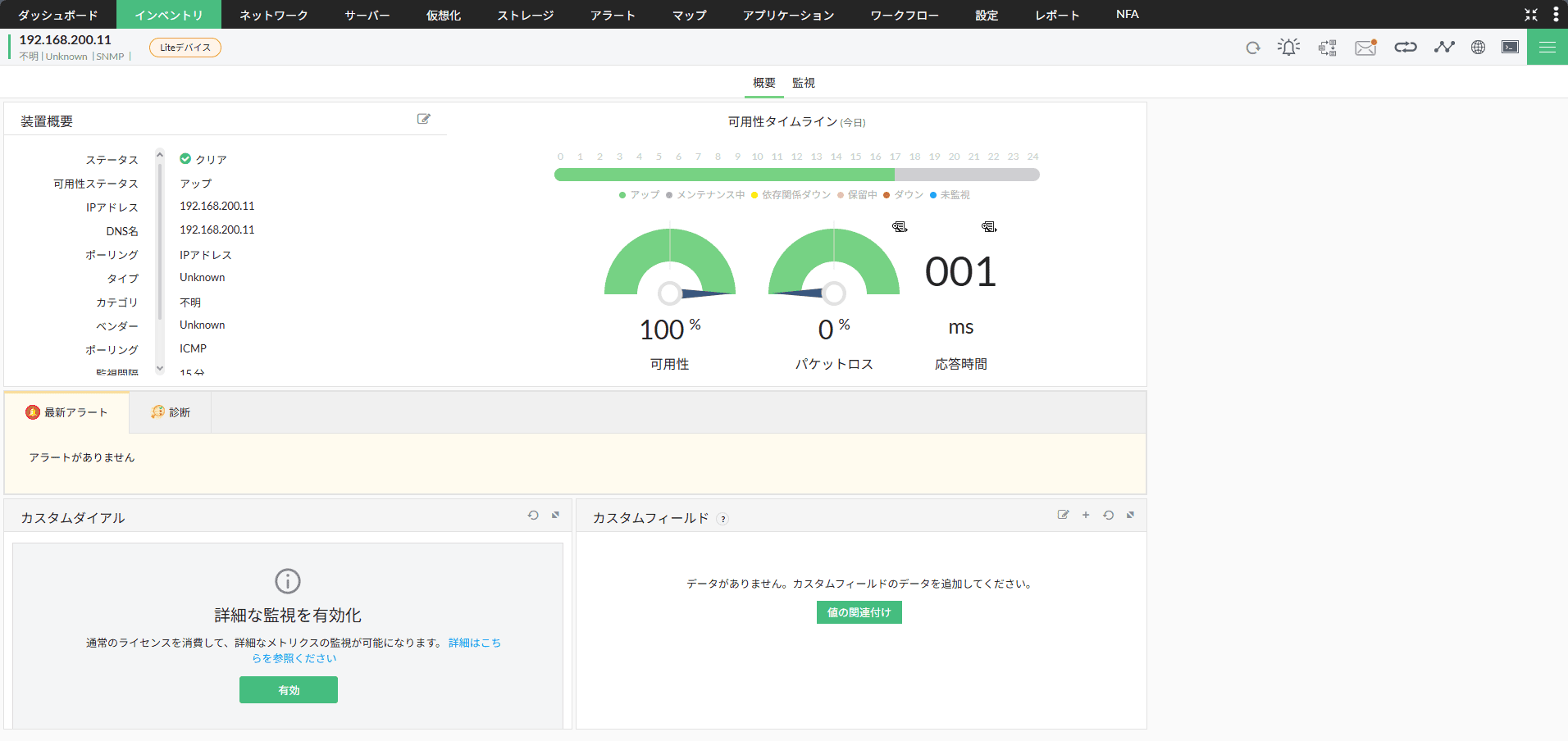Viewport: 1568px width, 741px height.
Task: Click the 保留中 legend entry
Action: [x=857, y=195]
